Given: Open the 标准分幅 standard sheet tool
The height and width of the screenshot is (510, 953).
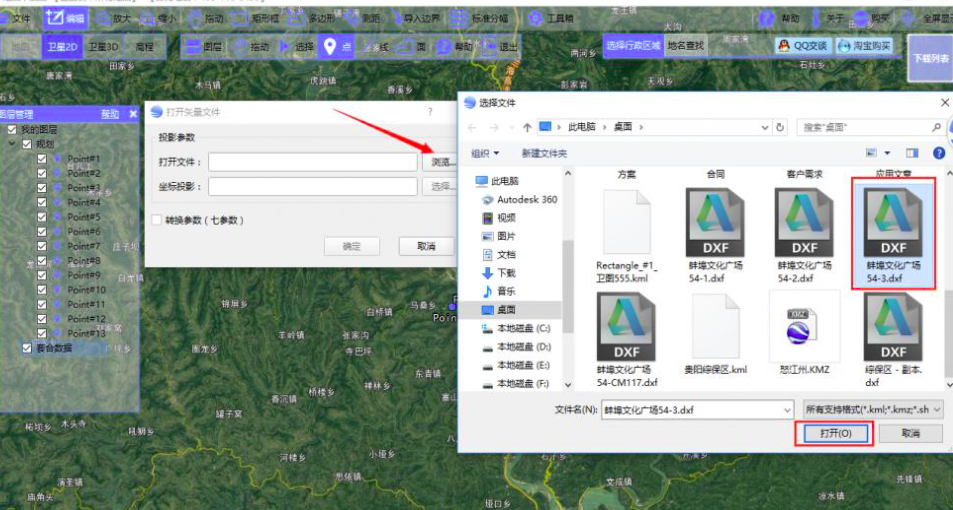Looking at the screenshot, I should [x=480, y=19].
